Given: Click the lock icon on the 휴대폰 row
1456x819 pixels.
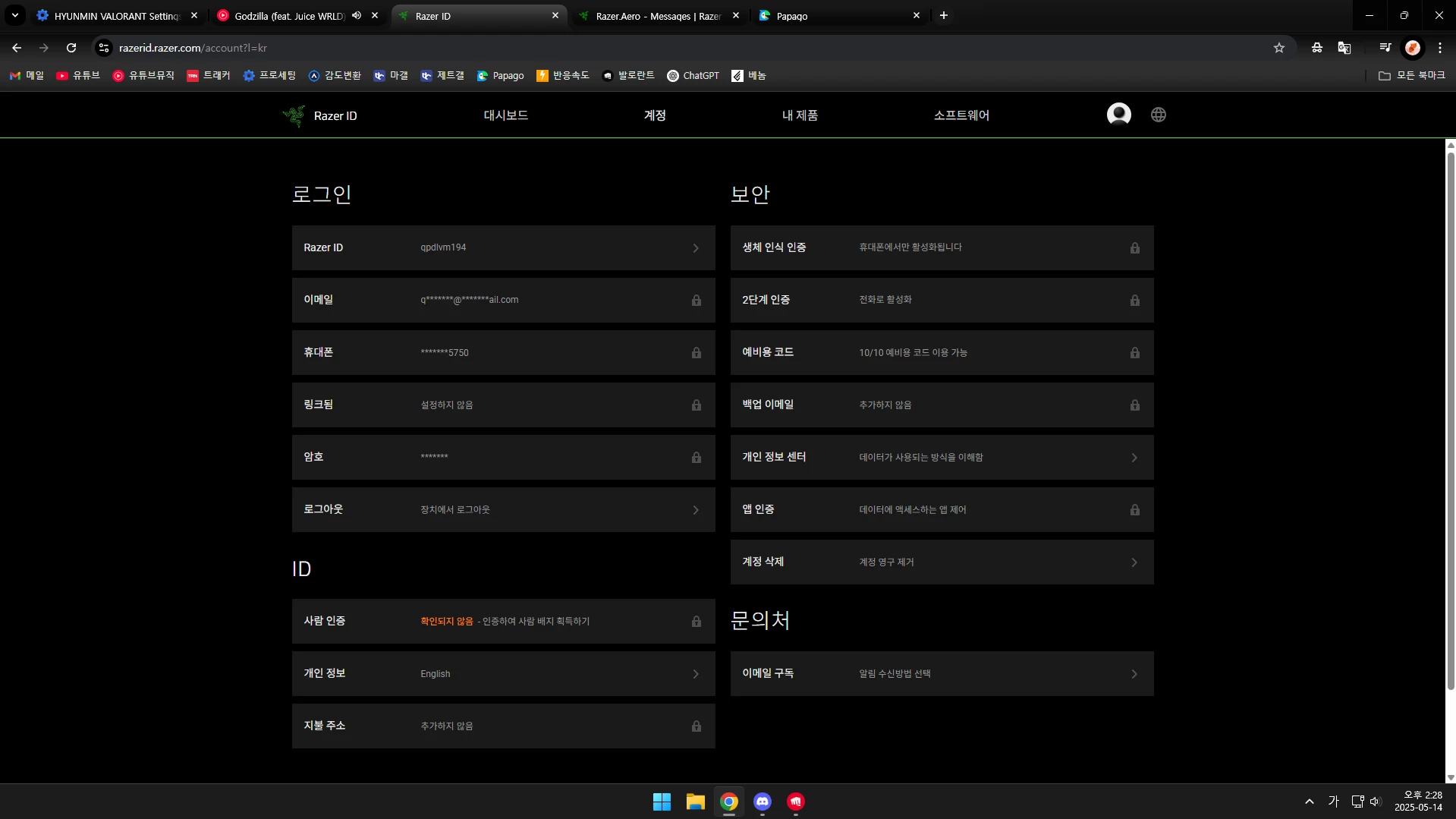Looking at the screenshot, I should (x=696, y=353).
